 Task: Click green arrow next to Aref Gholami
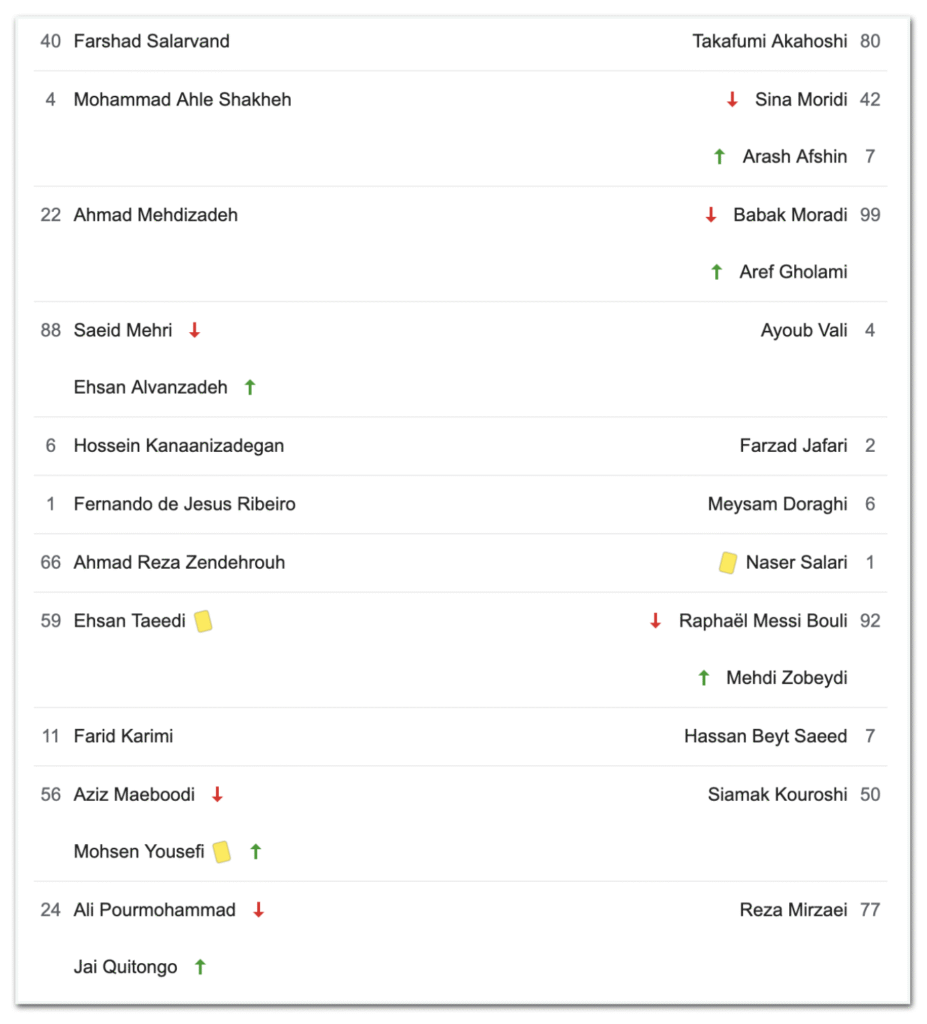716,272
